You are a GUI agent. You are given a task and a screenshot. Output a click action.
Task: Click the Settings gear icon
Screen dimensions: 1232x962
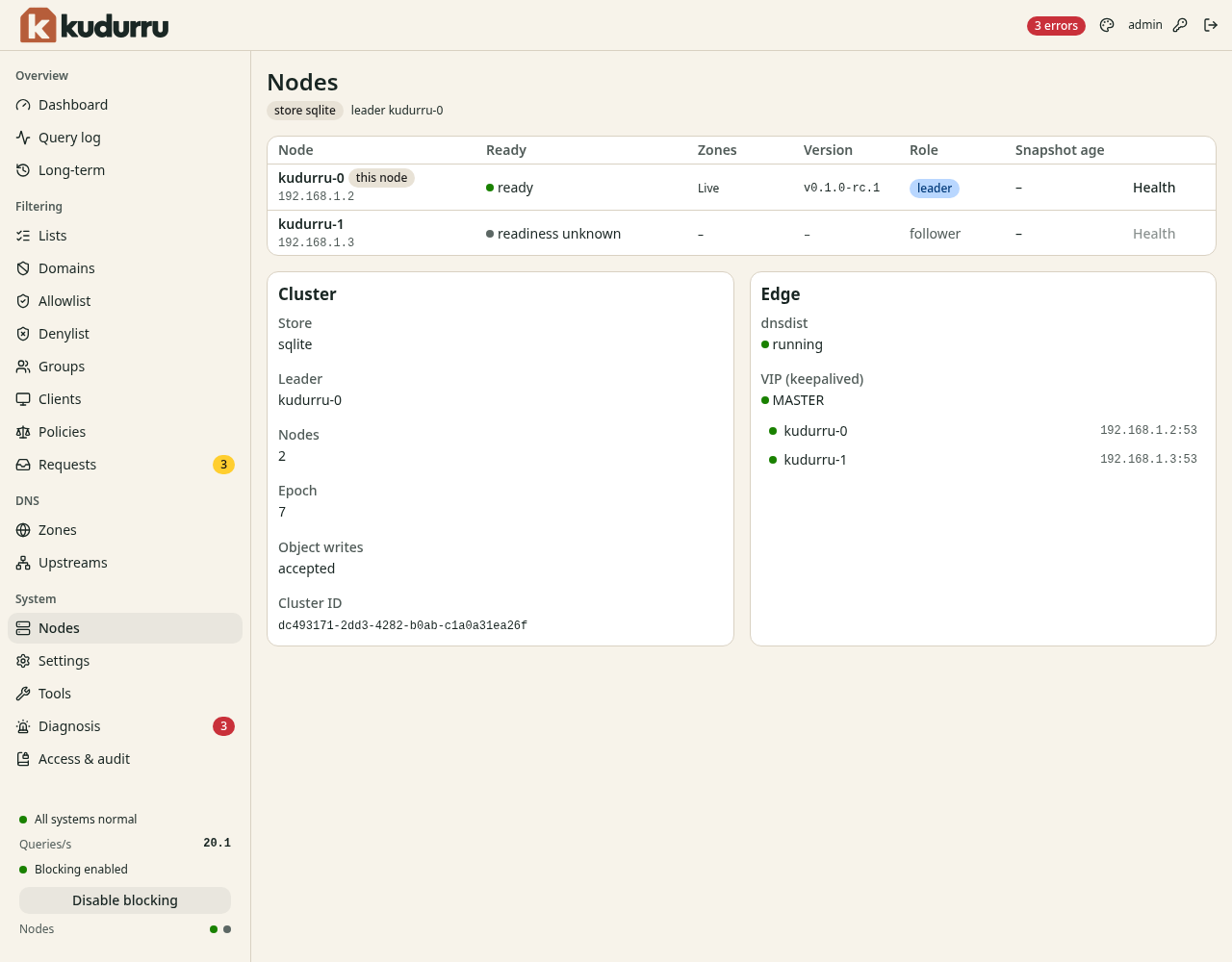pyautogui.click(x=23, y=661)
